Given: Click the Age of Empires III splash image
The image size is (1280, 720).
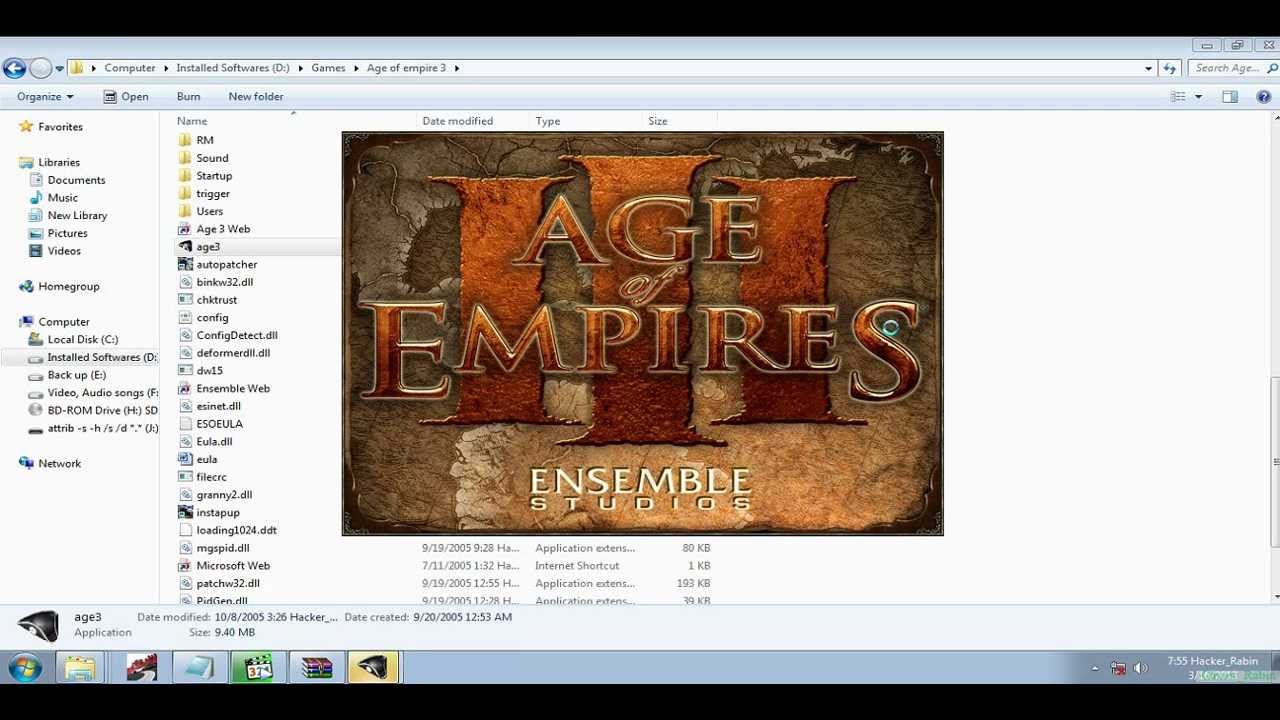Looking at the screenshot, I should coord(643,334).
